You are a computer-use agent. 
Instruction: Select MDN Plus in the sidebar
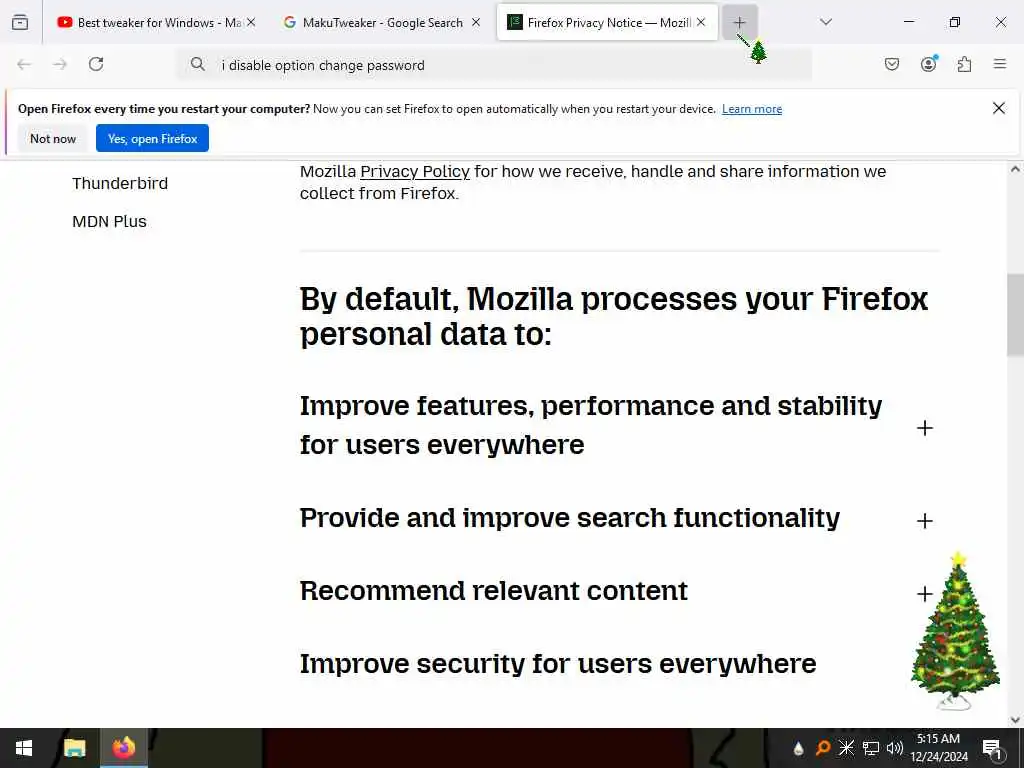click(x=109, y=221)
